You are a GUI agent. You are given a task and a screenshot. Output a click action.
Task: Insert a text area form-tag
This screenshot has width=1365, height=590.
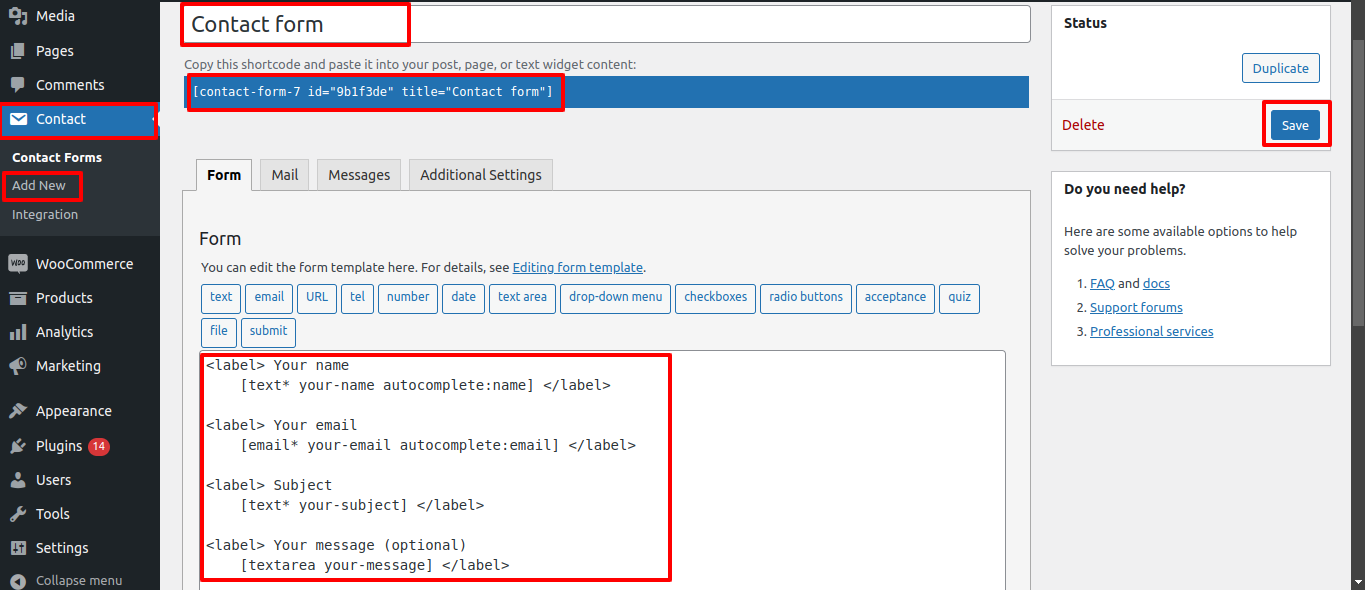522,297
